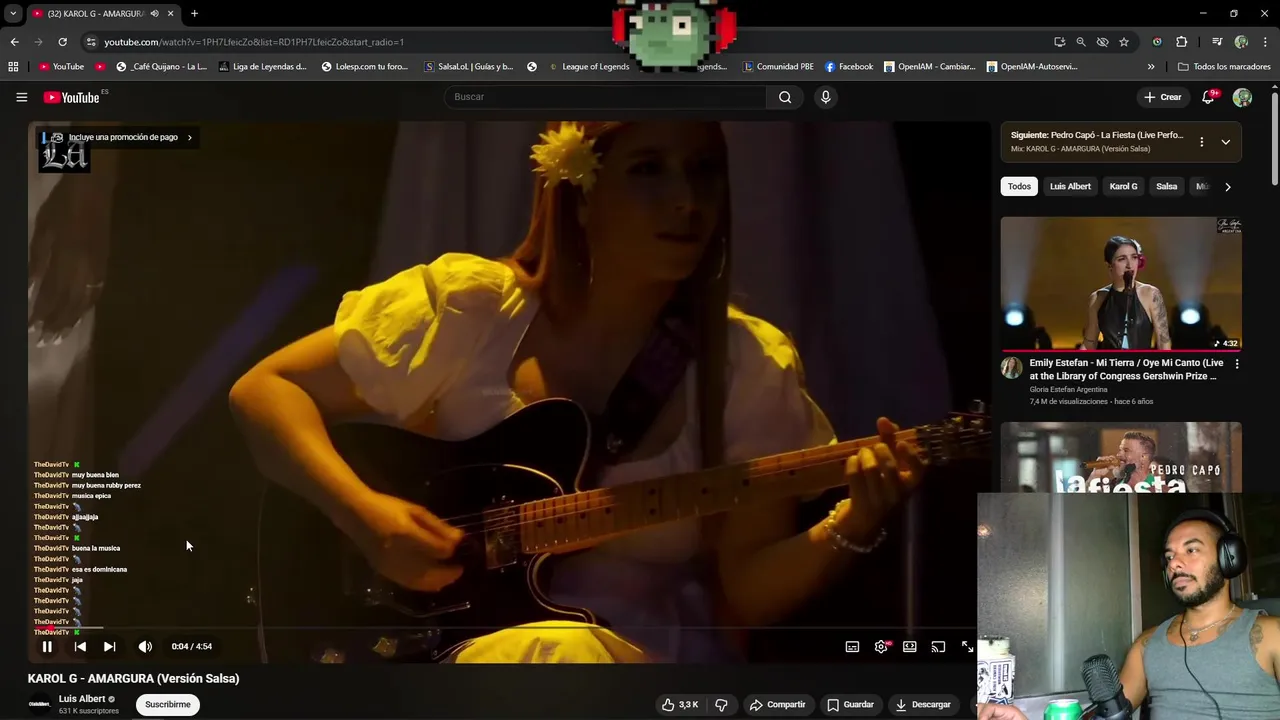
Task: Open Pedro Capó la fiesta thumbnail
Action: coord(1121,457)
